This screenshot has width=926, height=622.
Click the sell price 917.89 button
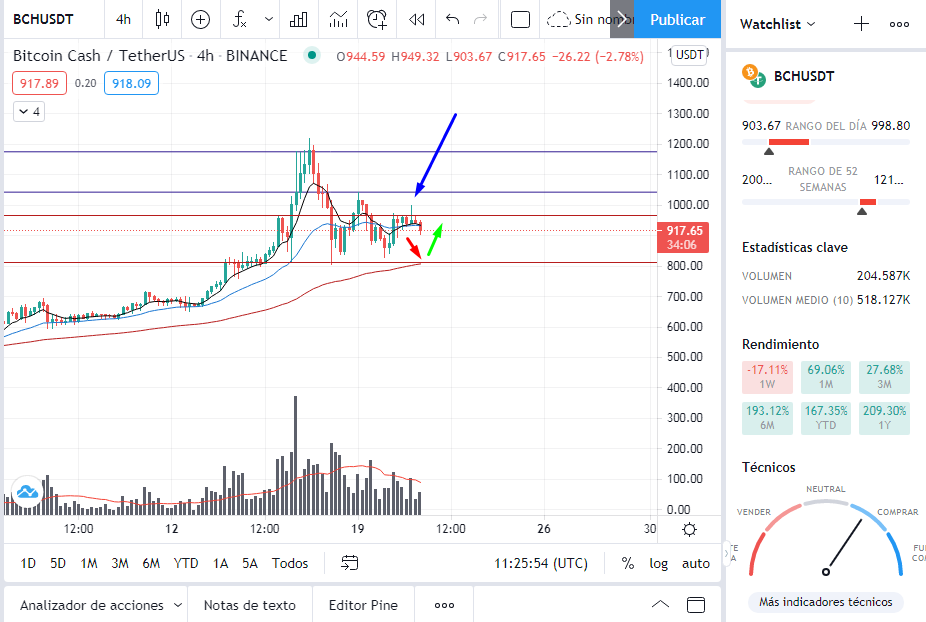(40, 83)
